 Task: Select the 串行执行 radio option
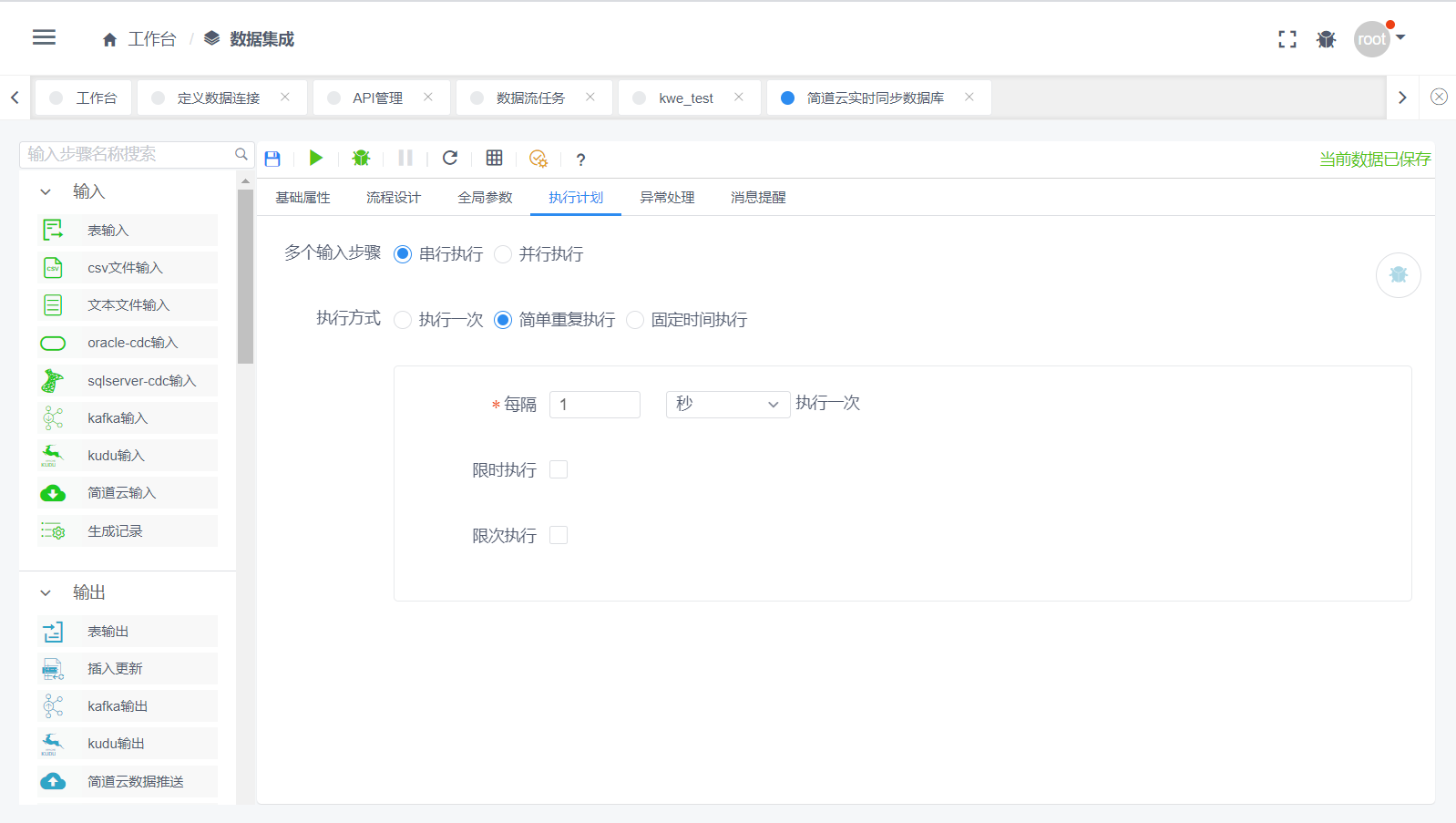pos(403,254)
